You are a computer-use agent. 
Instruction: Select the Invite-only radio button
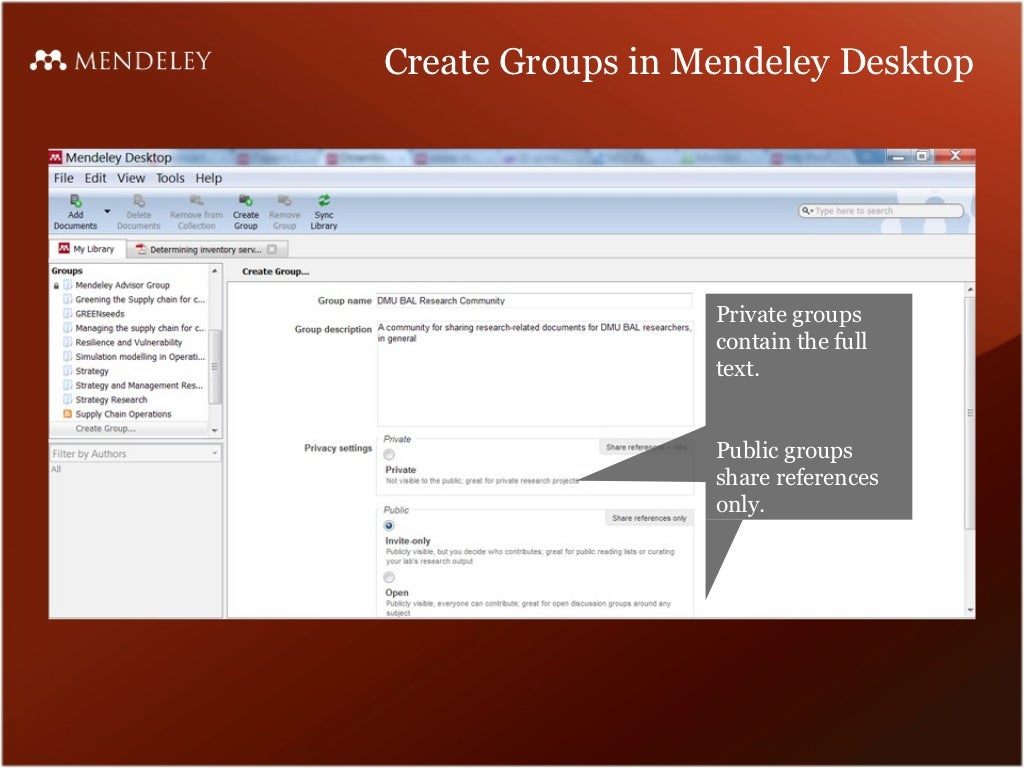[389, 526]
